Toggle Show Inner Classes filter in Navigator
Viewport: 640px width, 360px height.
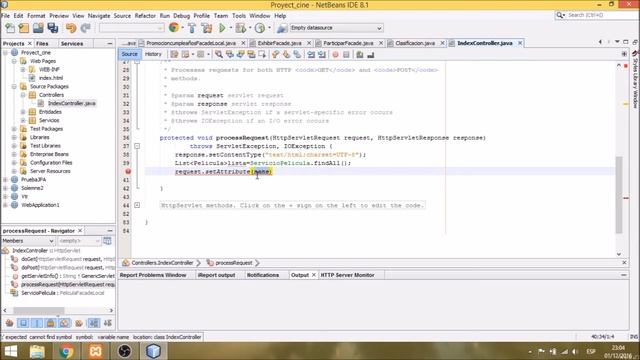(64, 323)
